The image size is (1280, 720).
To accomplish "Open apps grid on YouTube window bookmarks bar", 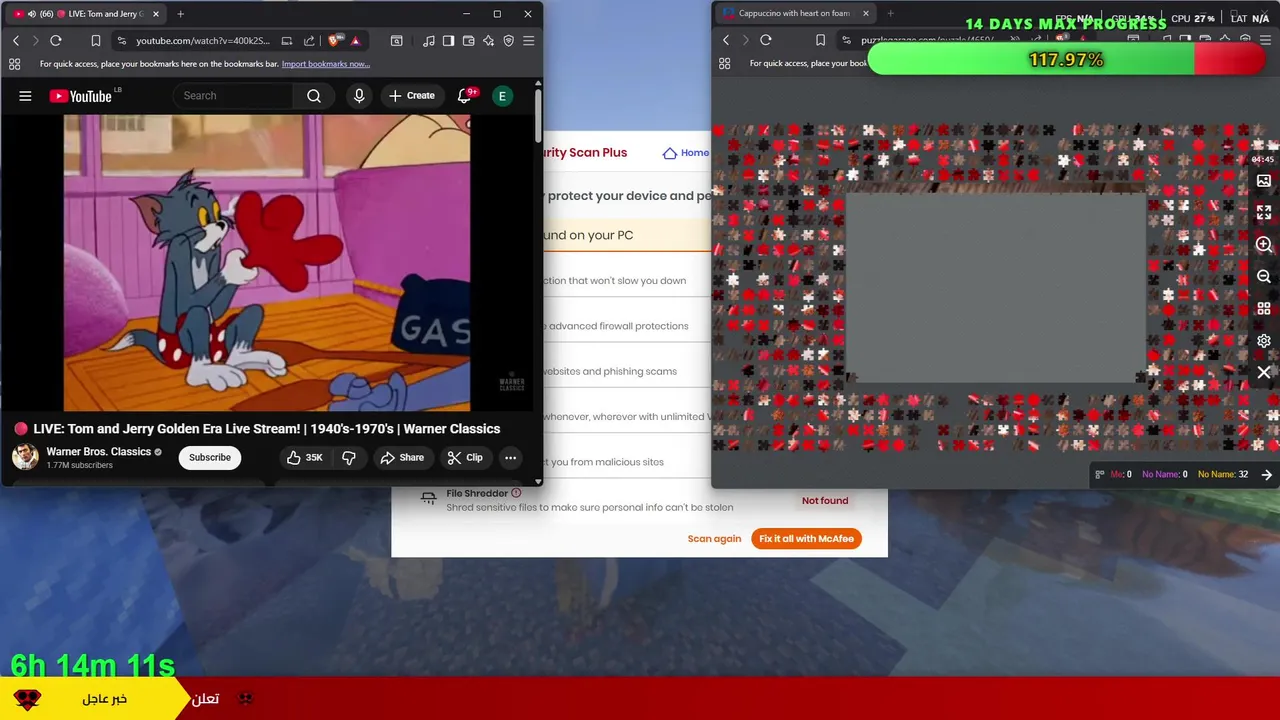I will click(14, 64).
